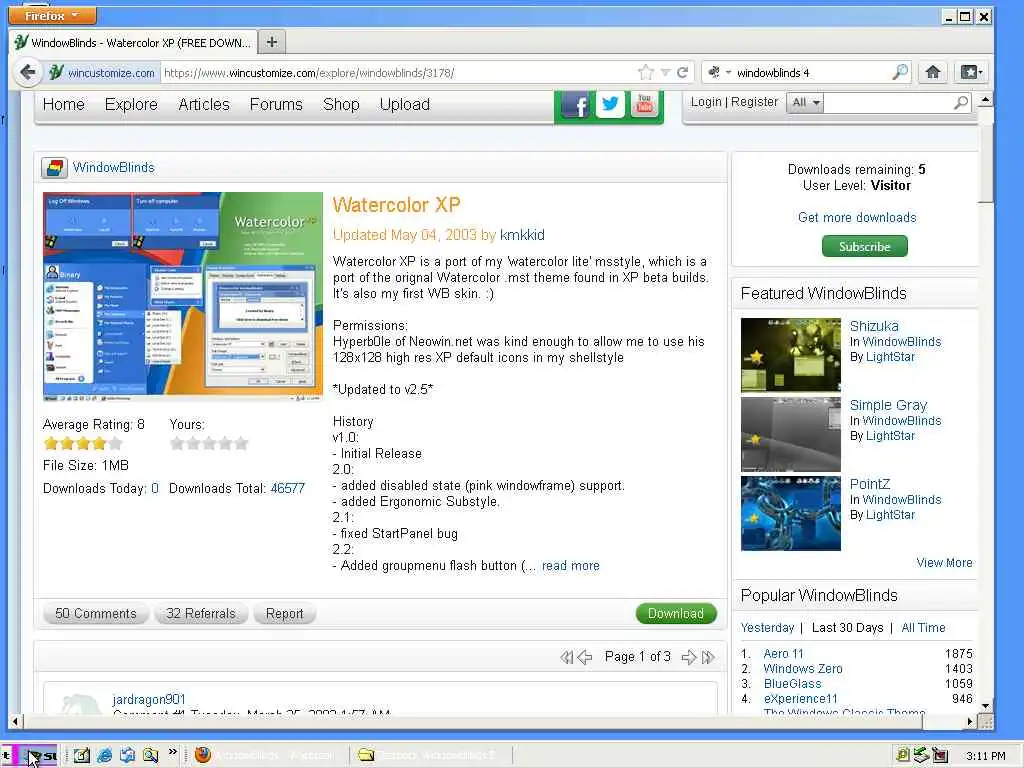Switch popular list to Yesterday
The height and width of the screenshot is (768, 1024).
click(767, 628)
